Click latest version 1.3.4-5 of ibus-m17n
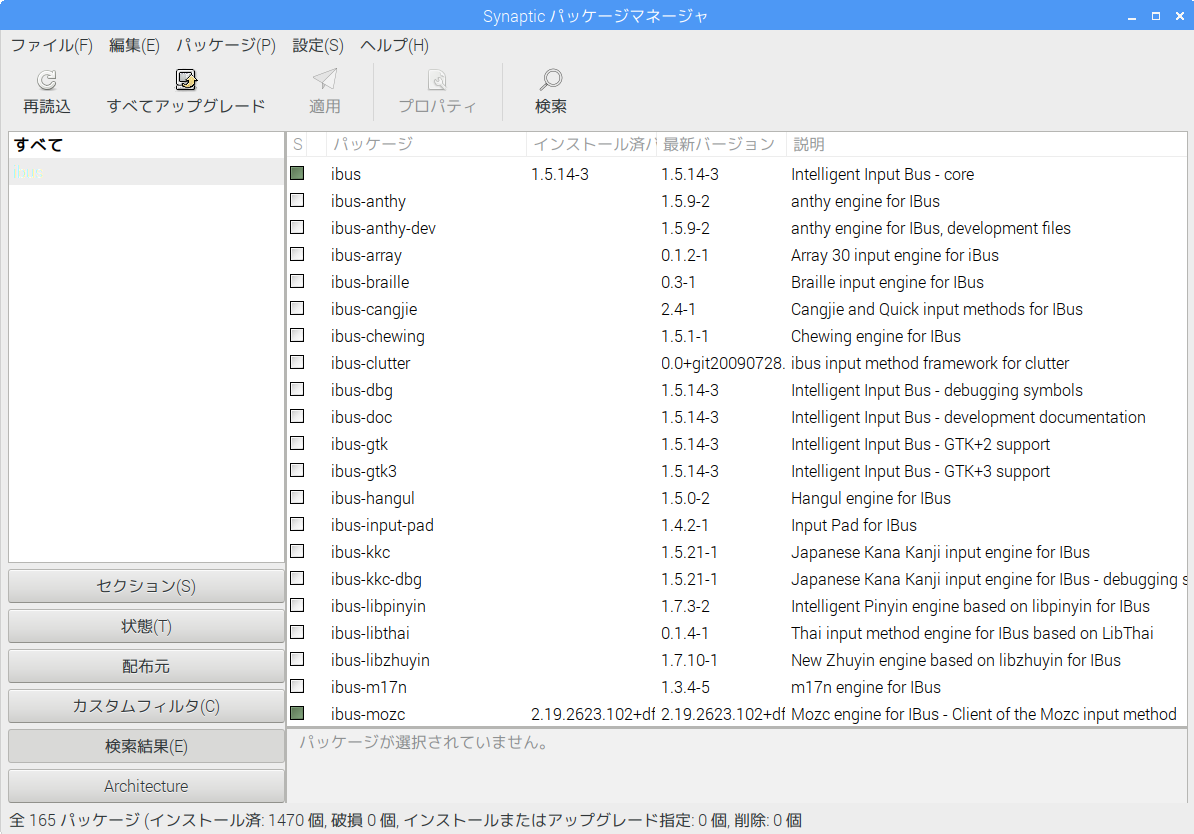 click(685, 687)
